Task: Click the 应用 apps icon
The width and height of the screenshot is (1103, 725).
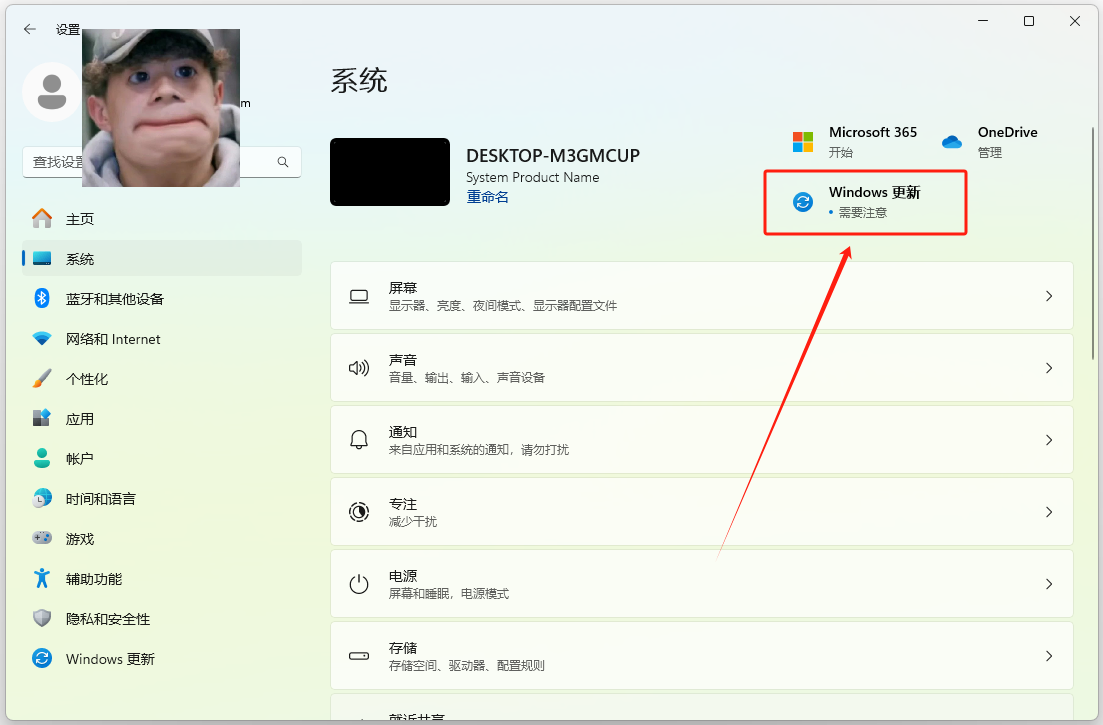Action: click(42, 418)
